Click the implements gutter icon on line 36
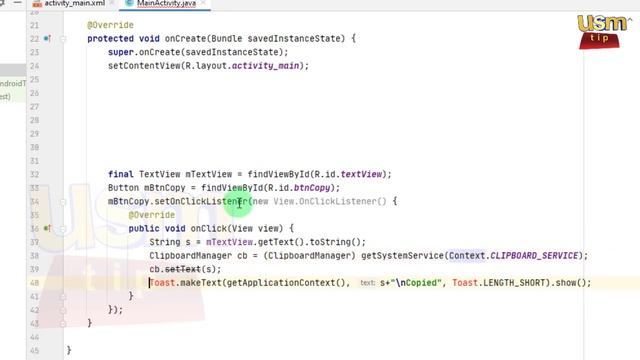This screenshot has height=360, width=640. click(47, 229)
